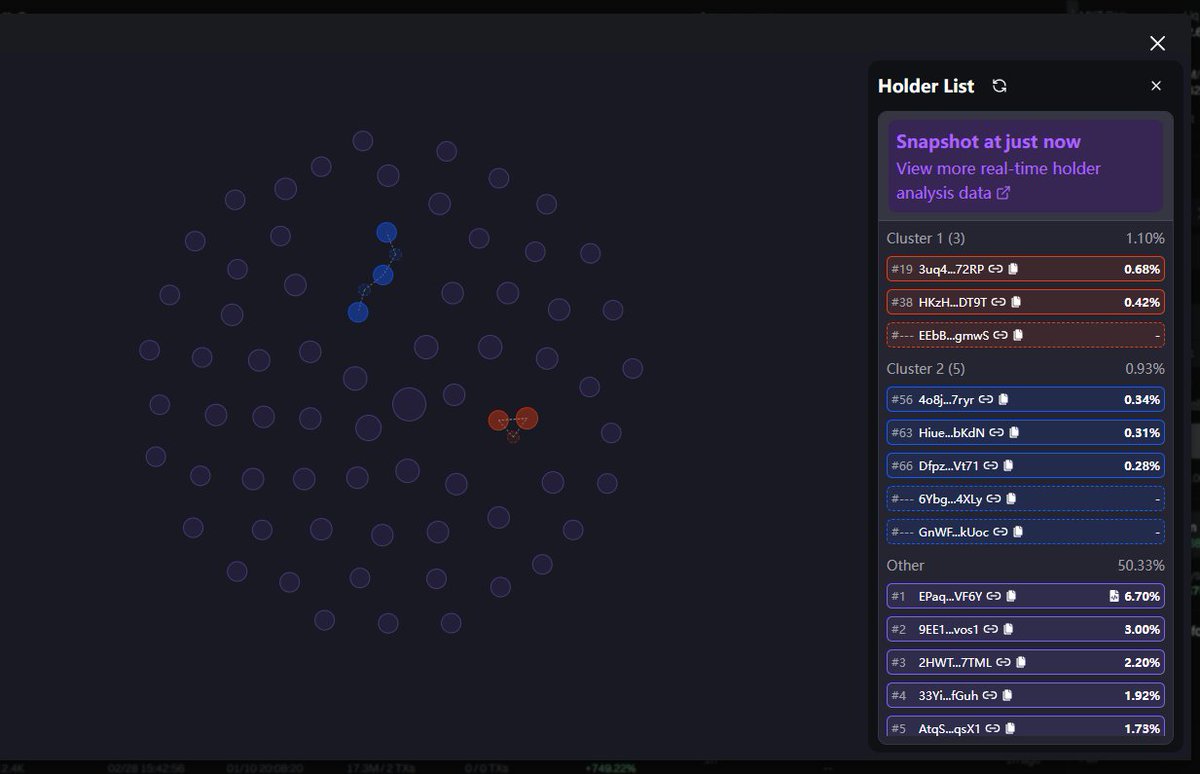Select holder address text EEbB...gmwS
This screenshot has height=774, width=1200.
pyautogui.click(x=954, y=335)
